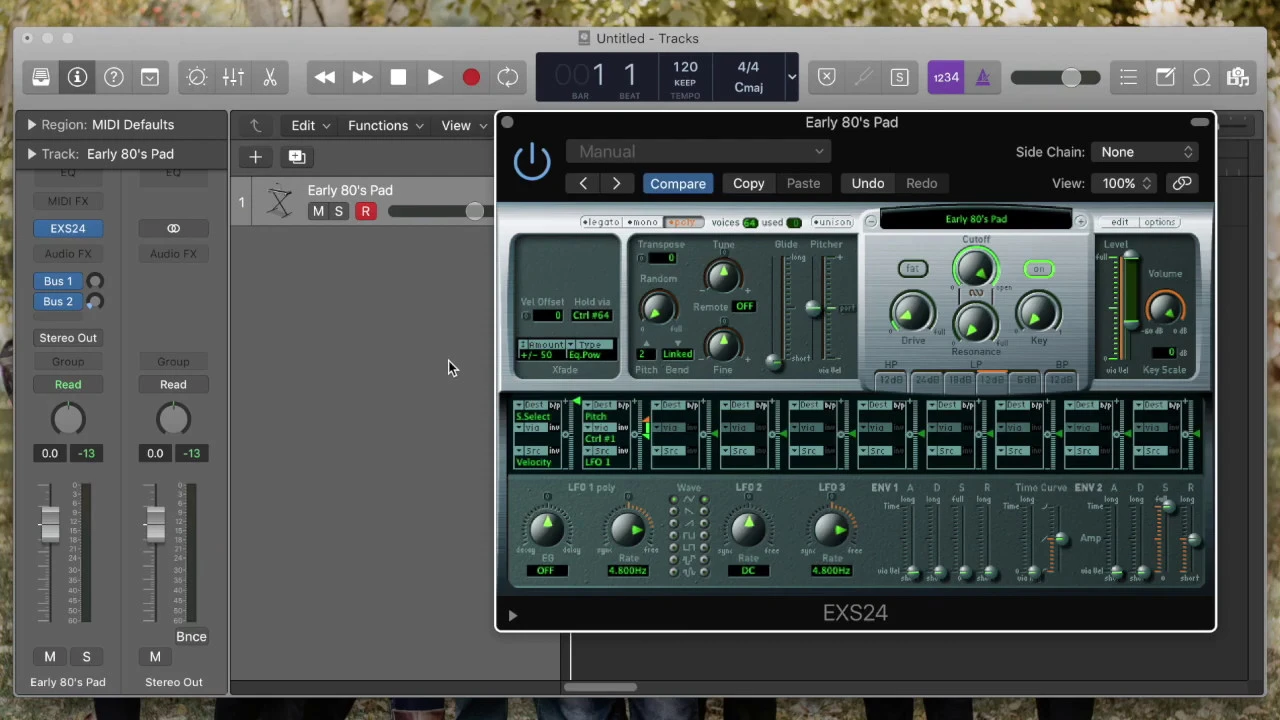Click the plugin Link chain icon
1280x720 pixels.
[1182, 184]
